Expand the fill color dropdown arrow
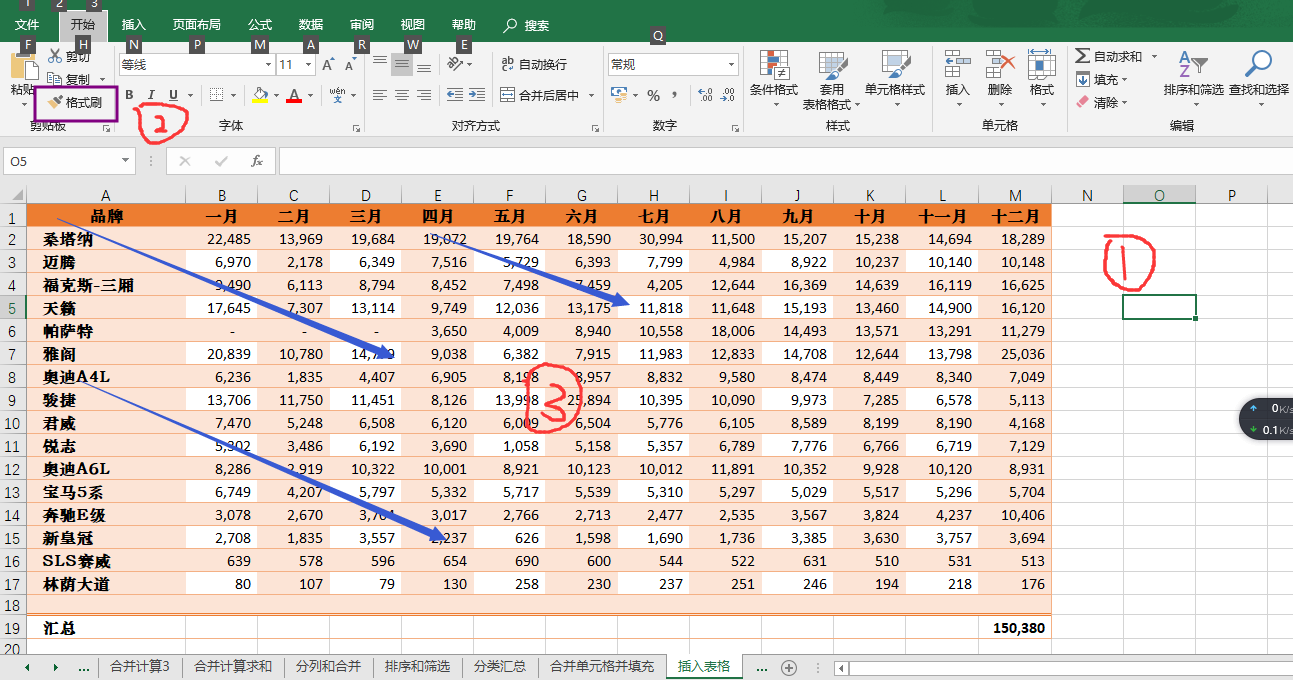This screenshot has height=680, width=1293. click(x=274, y=95)
